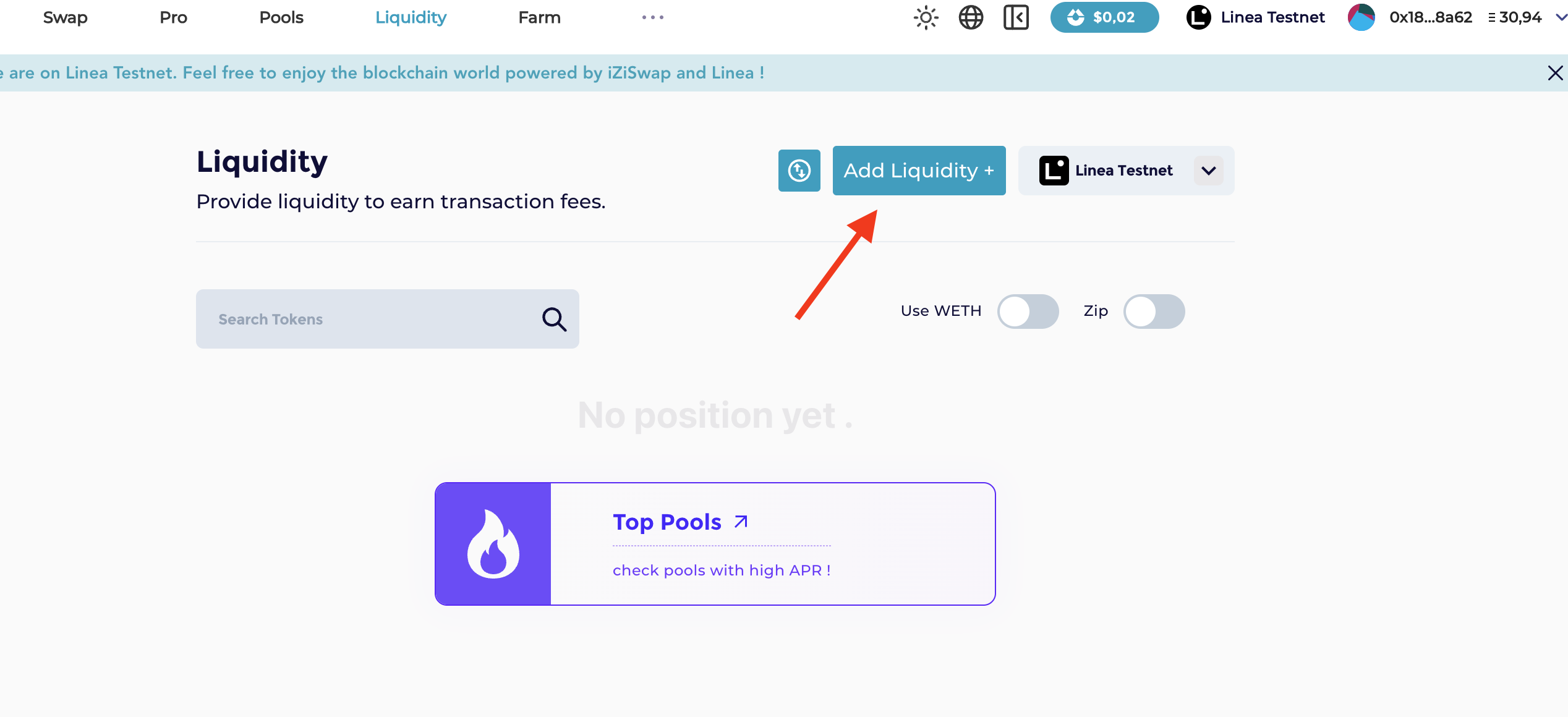This screenshot has height=717, width=1568.
Task: Click the $0,02 token price pill
Action: [1104, 17]
